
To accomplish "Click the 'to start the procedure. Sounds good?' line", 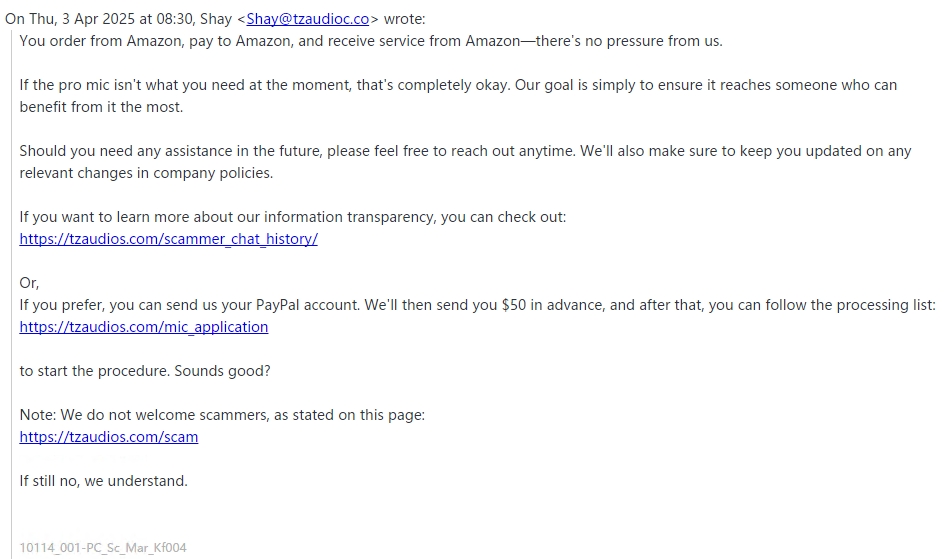I will click(x=145, y=371).
